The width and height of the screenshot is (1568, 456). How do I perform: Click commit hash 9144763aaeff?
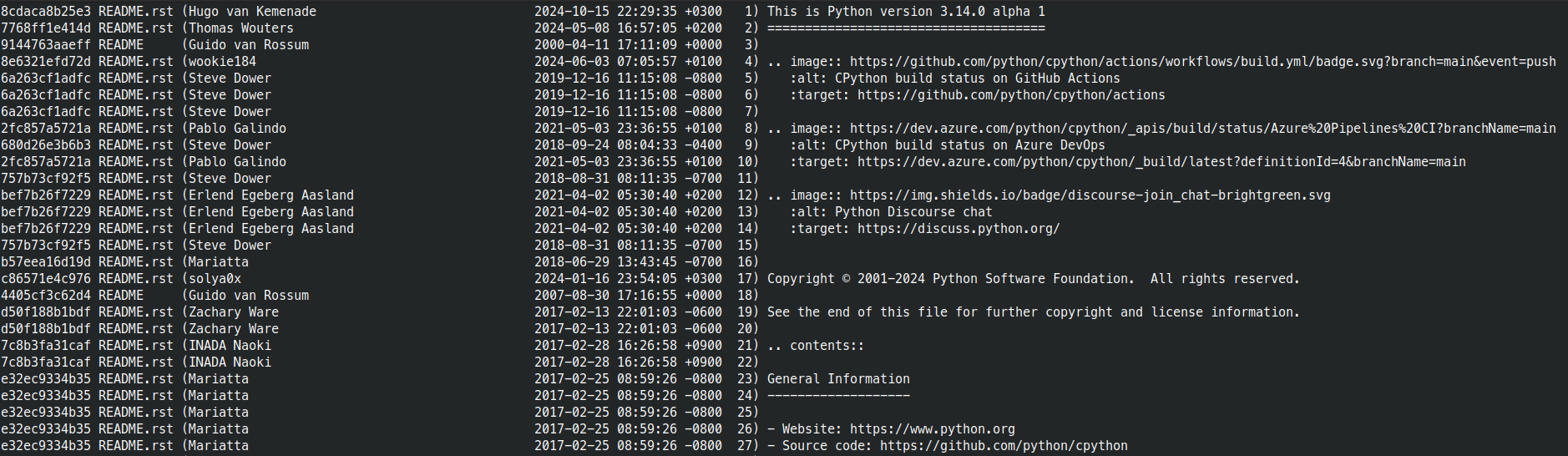coord(46,45)
